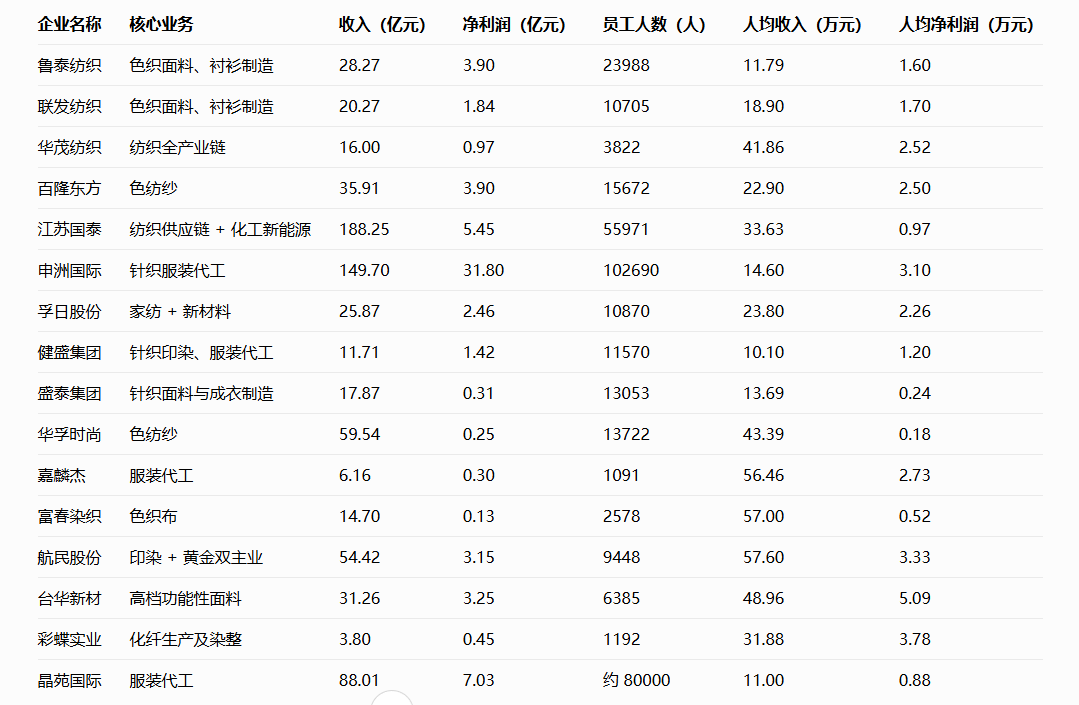Select the 江苏国泰 company name cell
The image size is (1079, 705).
pyautogui.click(x=70, y=230)
